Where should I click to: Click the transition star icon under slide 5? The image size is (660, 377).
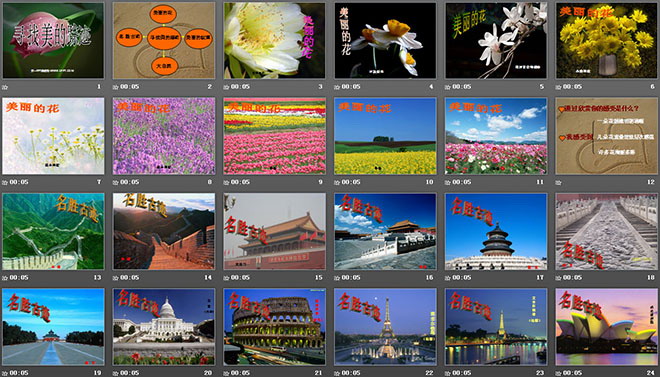[x=447, y=87]
